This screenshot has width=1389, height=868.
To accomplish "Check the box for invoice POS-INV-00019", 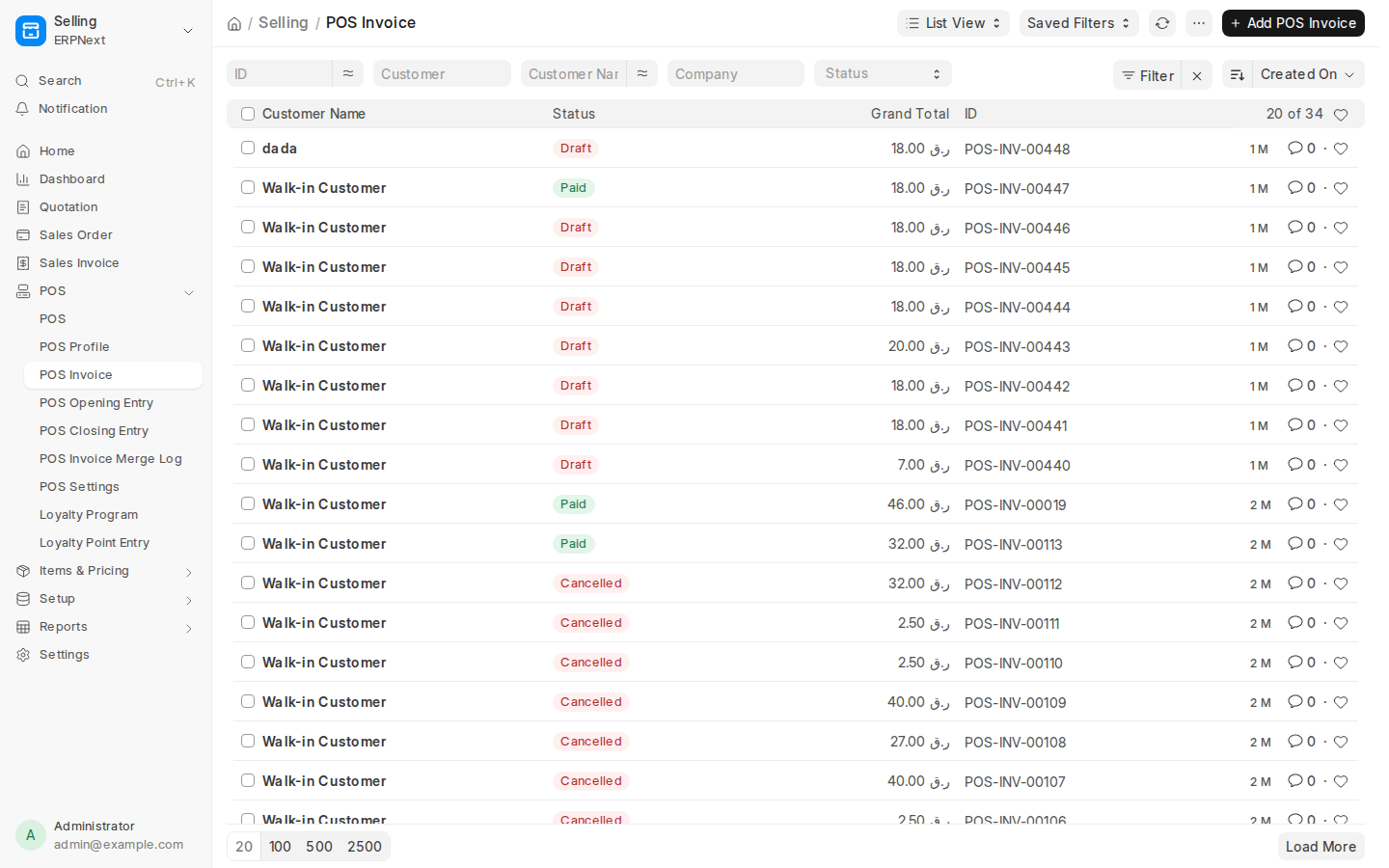I will pyautogui.click(x=248, y=503).
